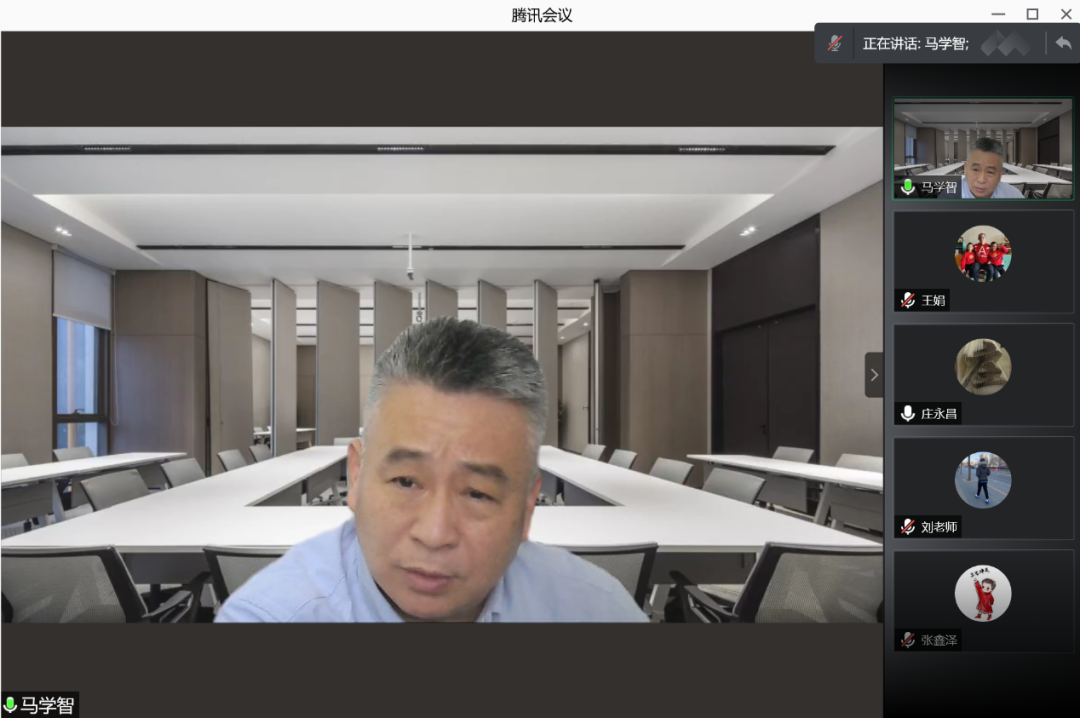The height and width of the screenshot is (718, 1080).
Task: Click 王娟's muted microphone icon
Action: point(908,300)
